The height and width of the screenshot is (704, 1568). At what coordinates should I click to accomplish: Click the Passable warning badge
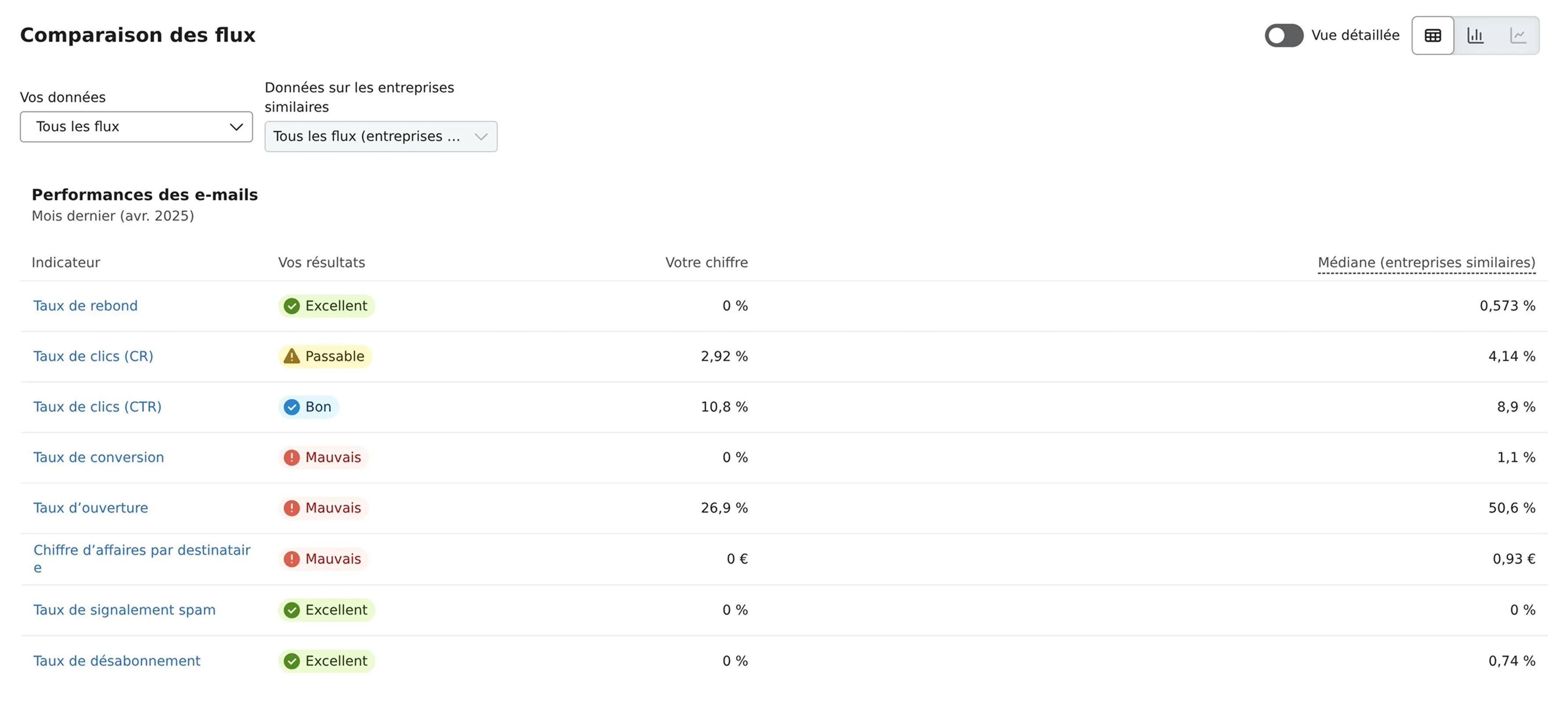pos(325,356)
